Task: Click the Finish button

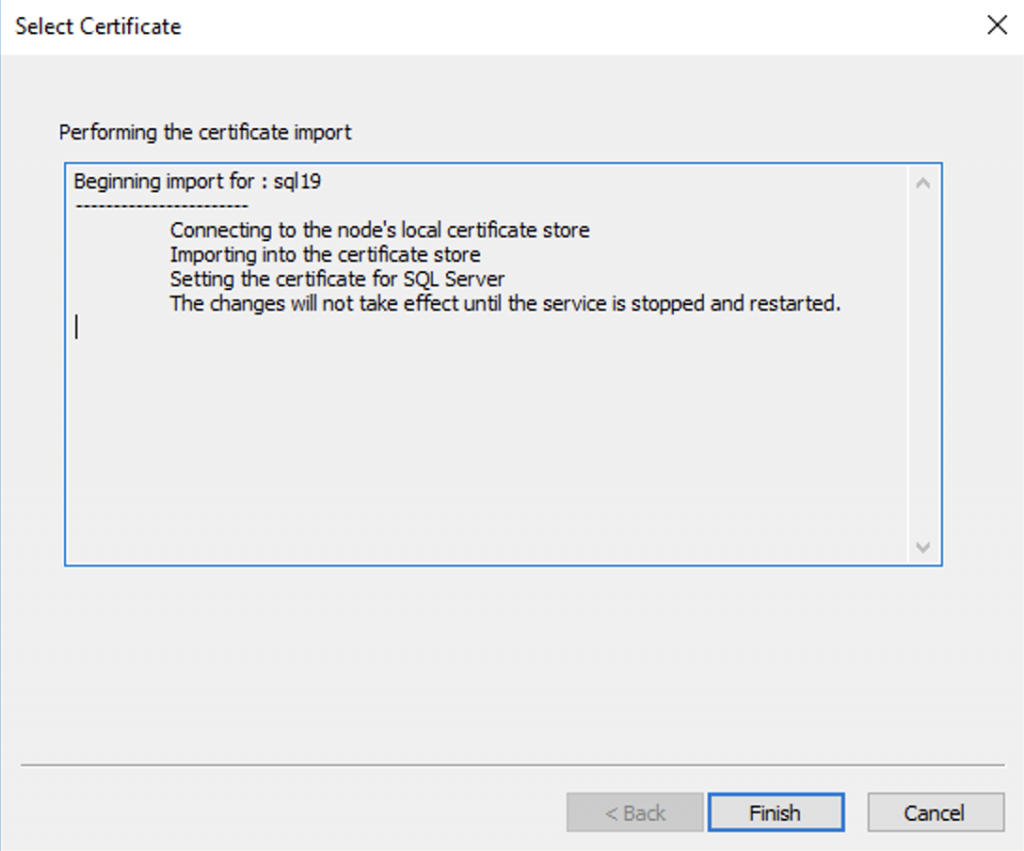Action: click(776, 812)
